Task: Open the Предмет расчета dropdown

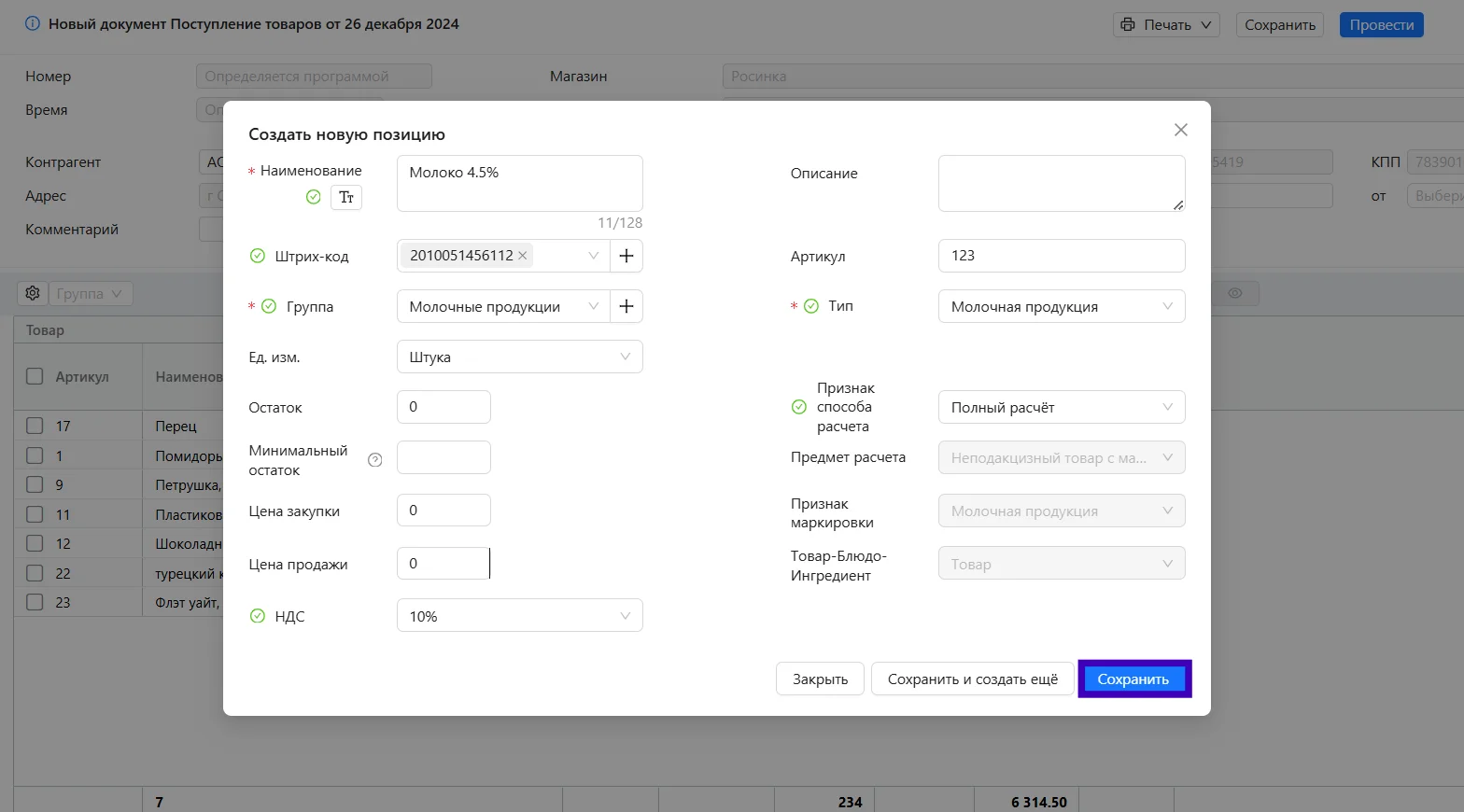Action: point(1062,457)
